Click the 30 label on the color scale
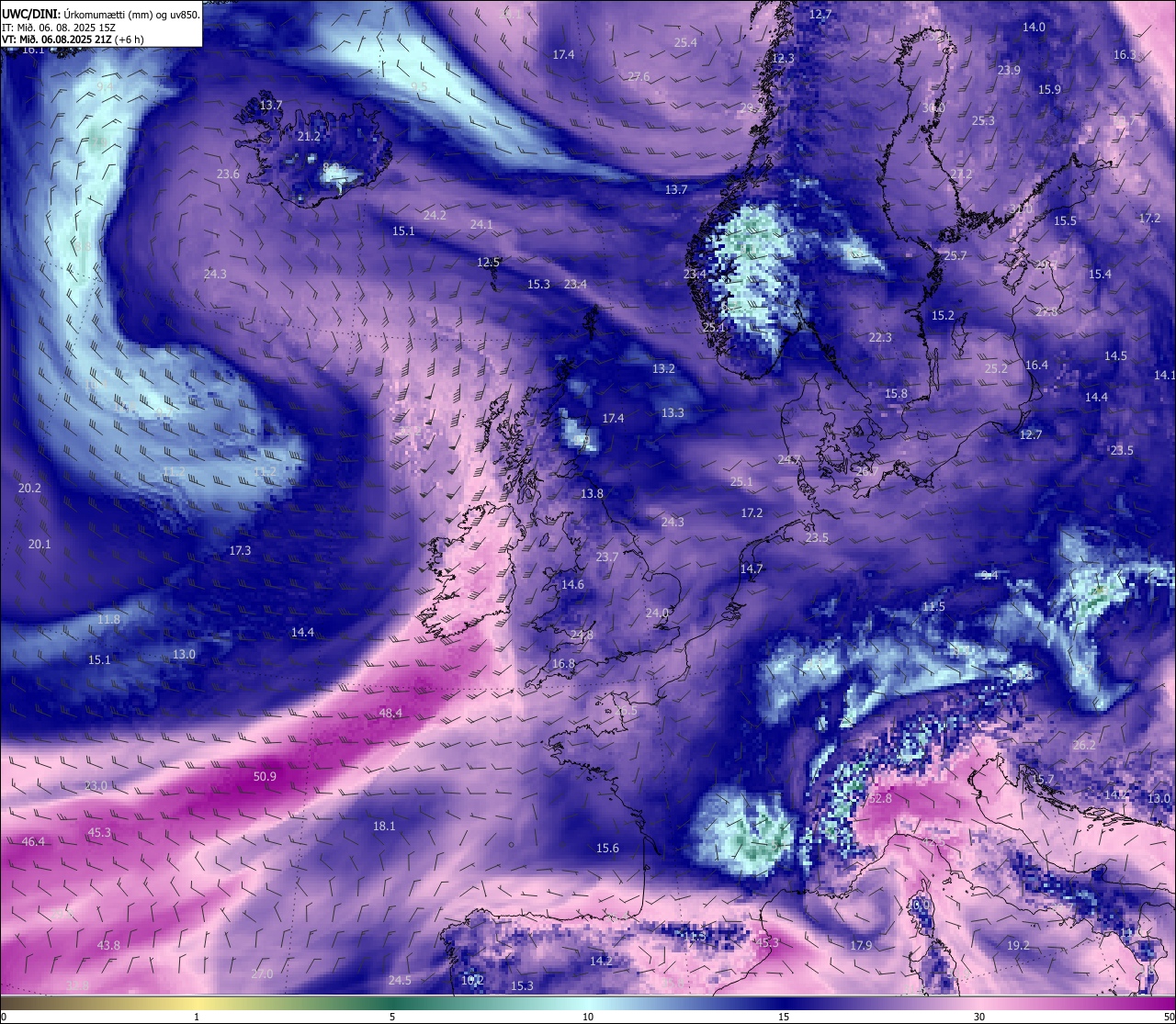 [x=979, y=1017]
